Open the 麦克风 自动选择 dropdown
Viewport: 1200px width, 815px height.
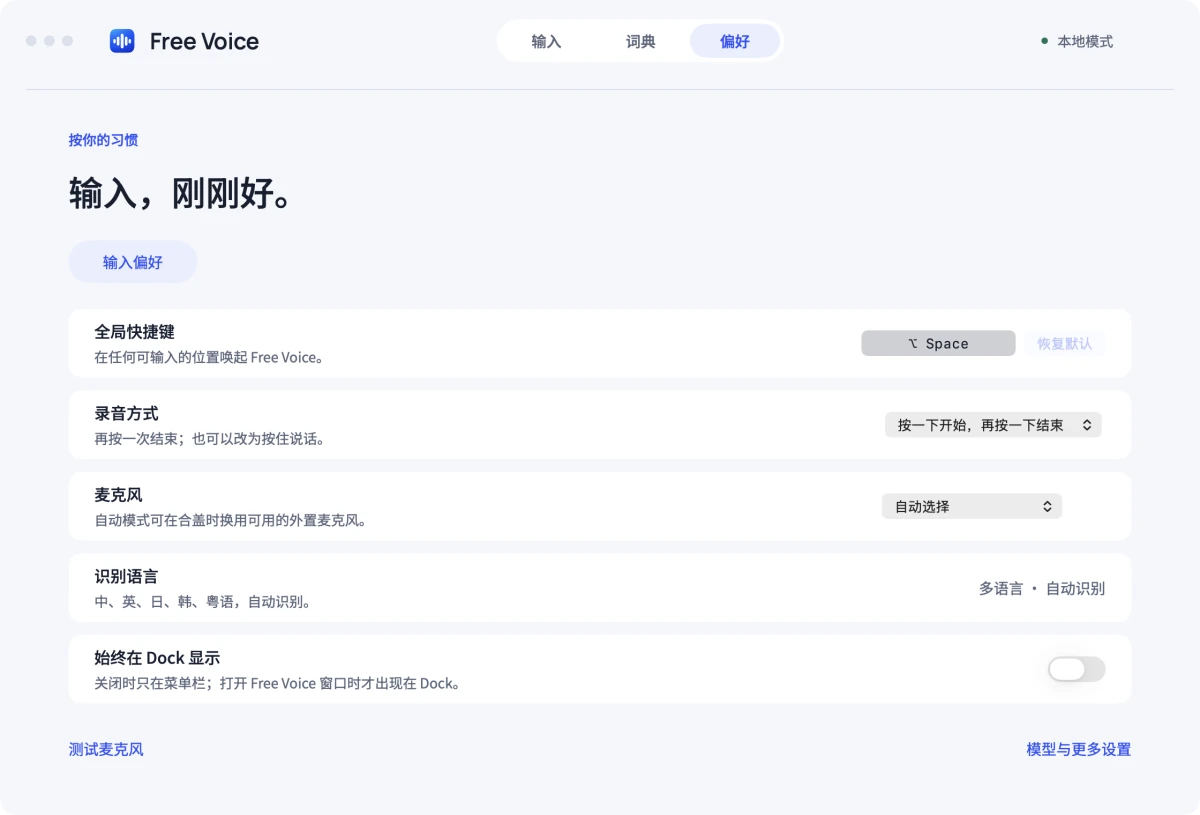coord(972,506)
